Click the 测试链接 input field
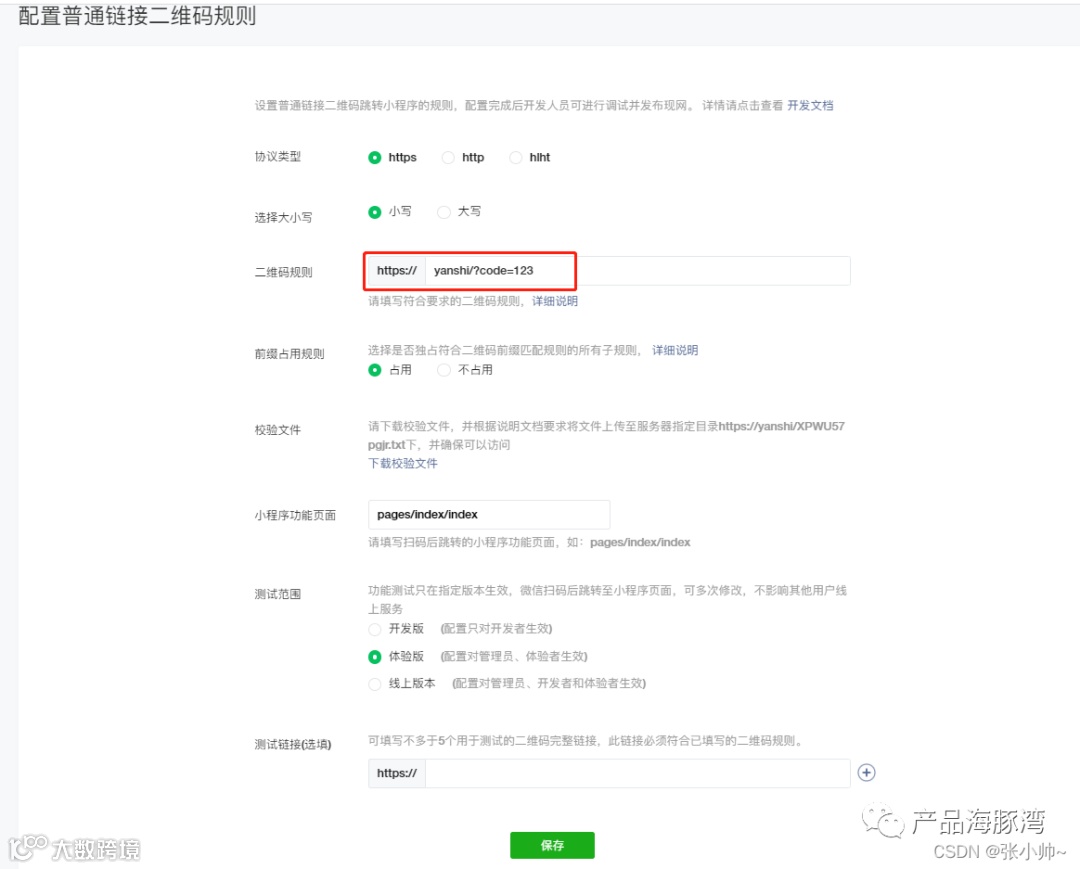Image resolution: width=1080 pixels, height=869 pixels. coord(638,773)
